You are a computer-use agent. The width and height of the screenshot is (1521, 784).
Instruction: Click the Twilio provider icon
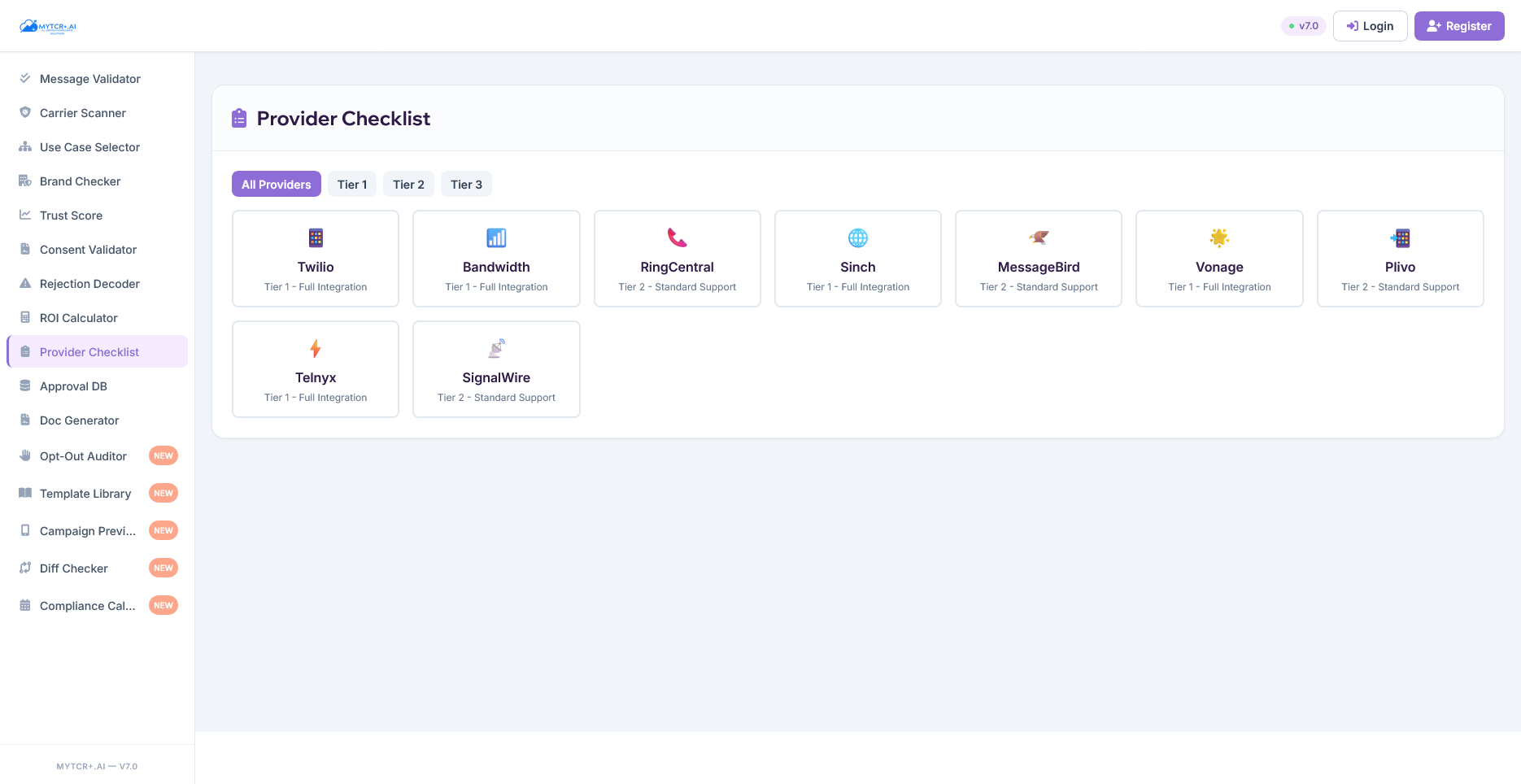pyautogui.click(x=316, y=237)
